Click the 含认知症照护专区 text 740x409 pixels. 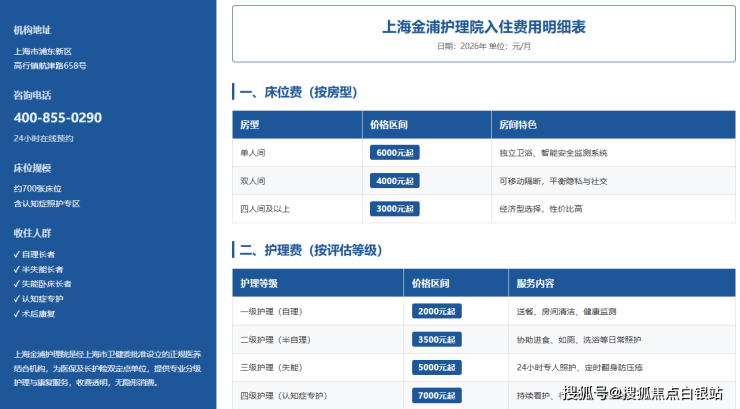tap(47, 203)
